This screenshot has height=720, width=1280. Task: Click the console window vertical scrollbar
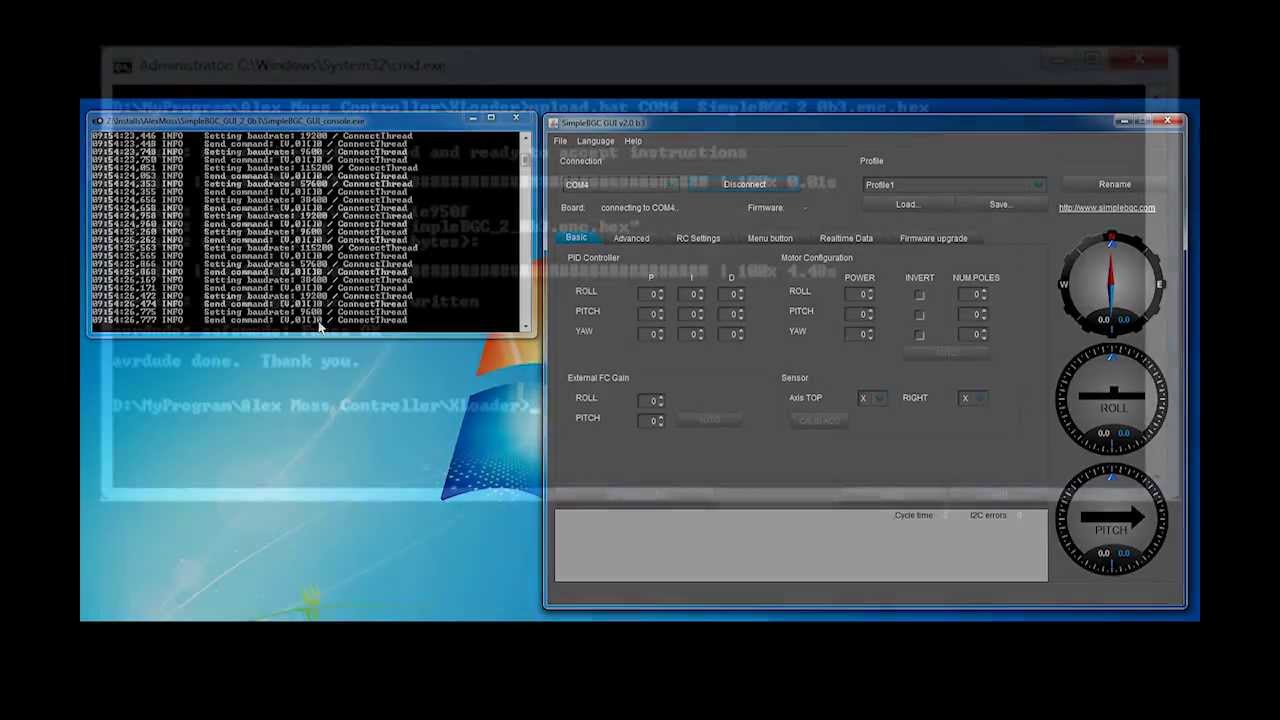[x=525, y=230]
